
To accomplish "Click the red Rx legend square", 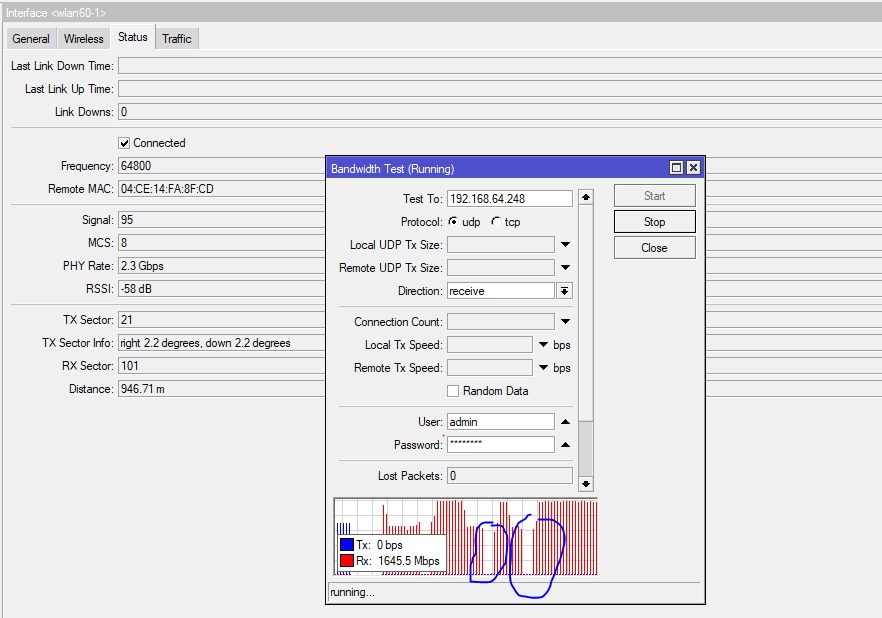I will [x=346, y=561].
